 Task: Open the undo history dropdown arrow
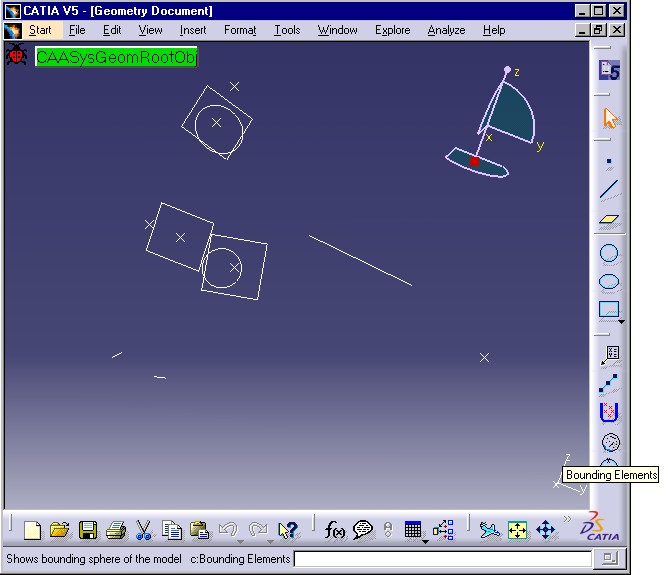pos(240,542)
